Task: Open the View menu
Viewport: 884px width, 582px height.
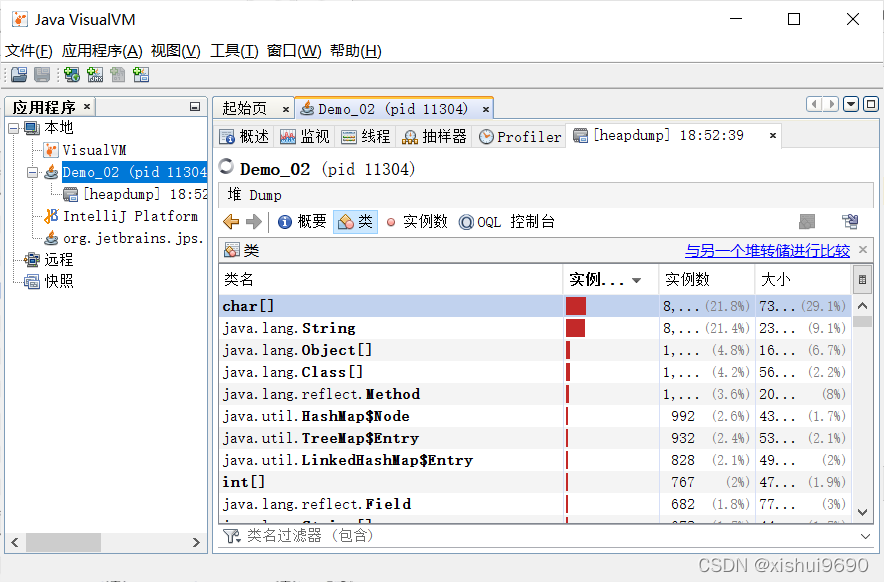Action: tap(175, 51)
